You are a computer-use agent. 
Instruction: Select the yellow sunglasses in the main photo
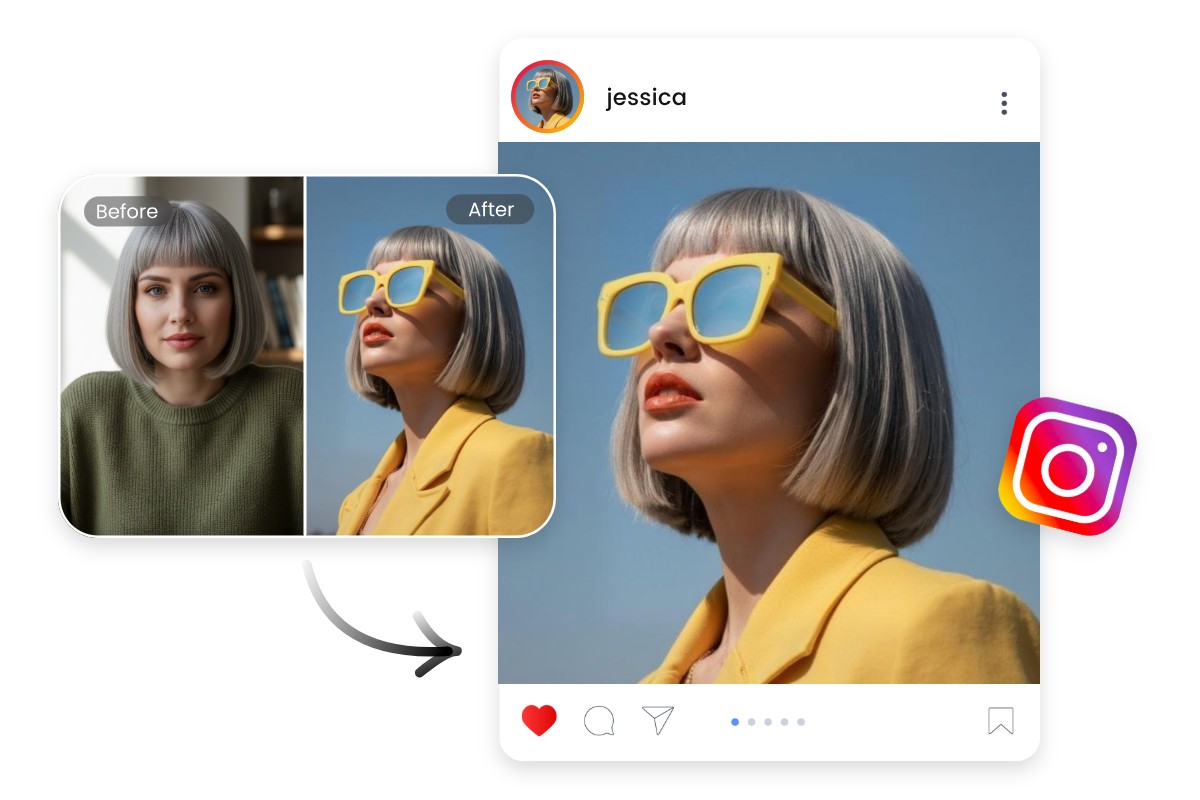(700, 300)
